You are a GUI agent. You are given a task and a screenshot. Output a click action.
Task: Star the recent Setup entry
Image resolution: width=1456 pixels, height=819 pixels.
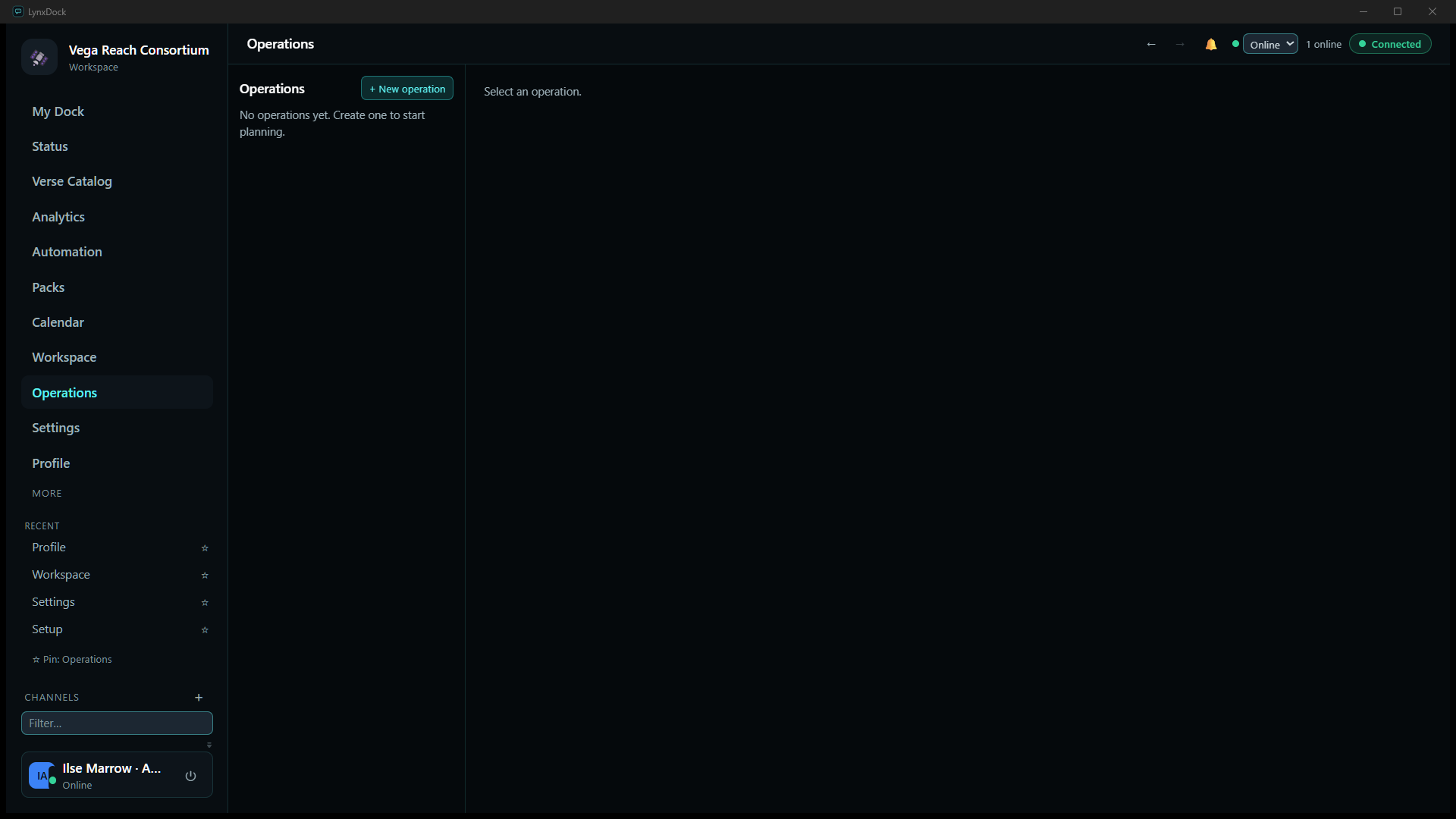pos(205,630)
